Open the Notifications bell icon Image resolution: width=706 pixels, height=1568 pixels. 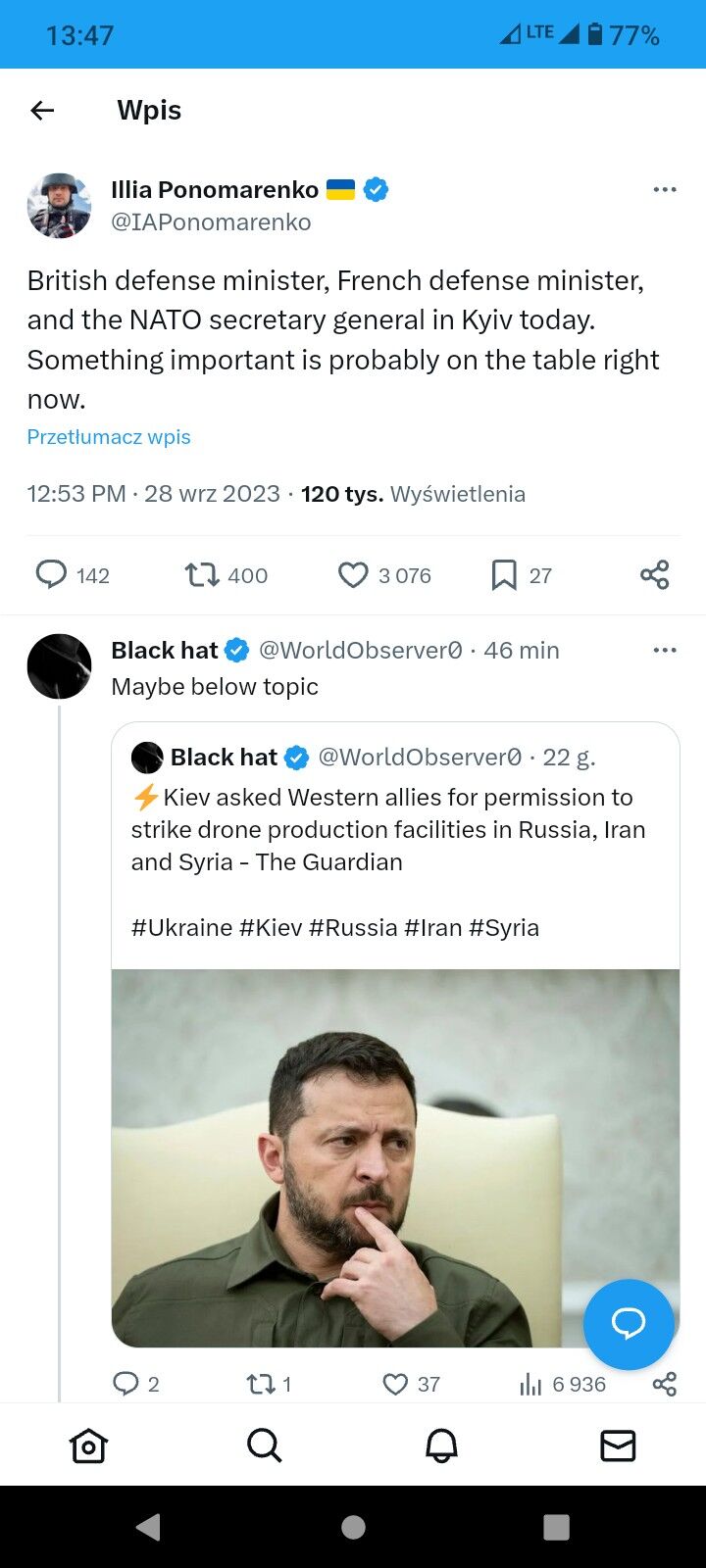pos(441,1445)
